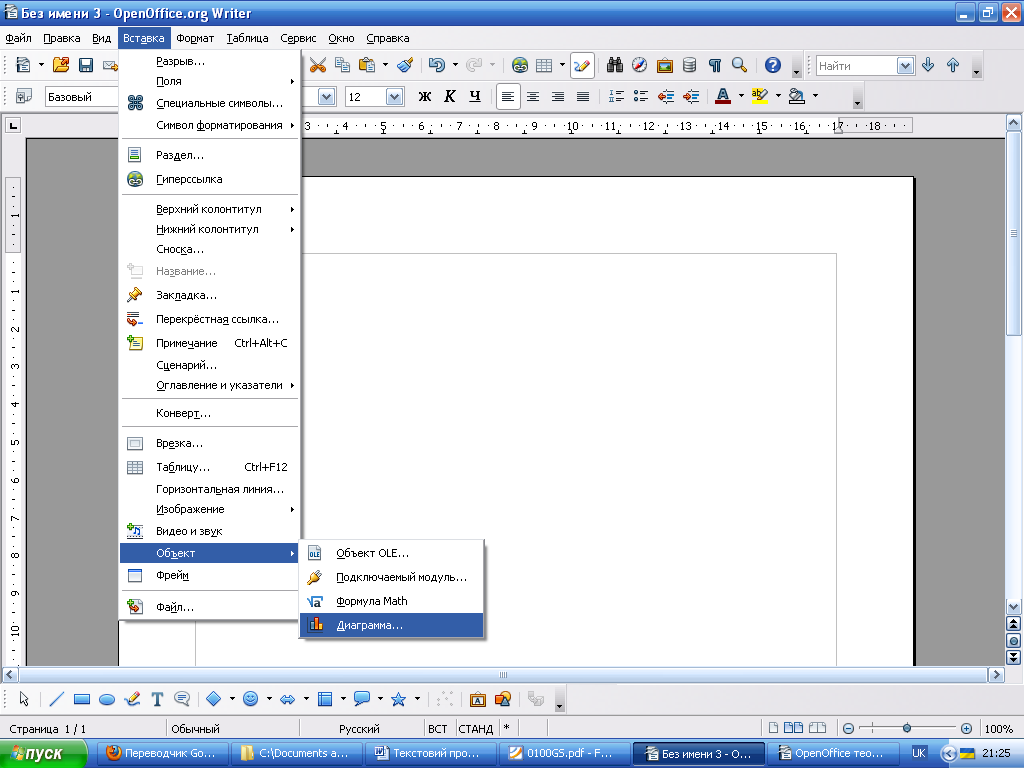Image resolution: width=1024 pixels, height=768 pixels.
Task: Open Background Color dropdown arrow
Action: 815,96
